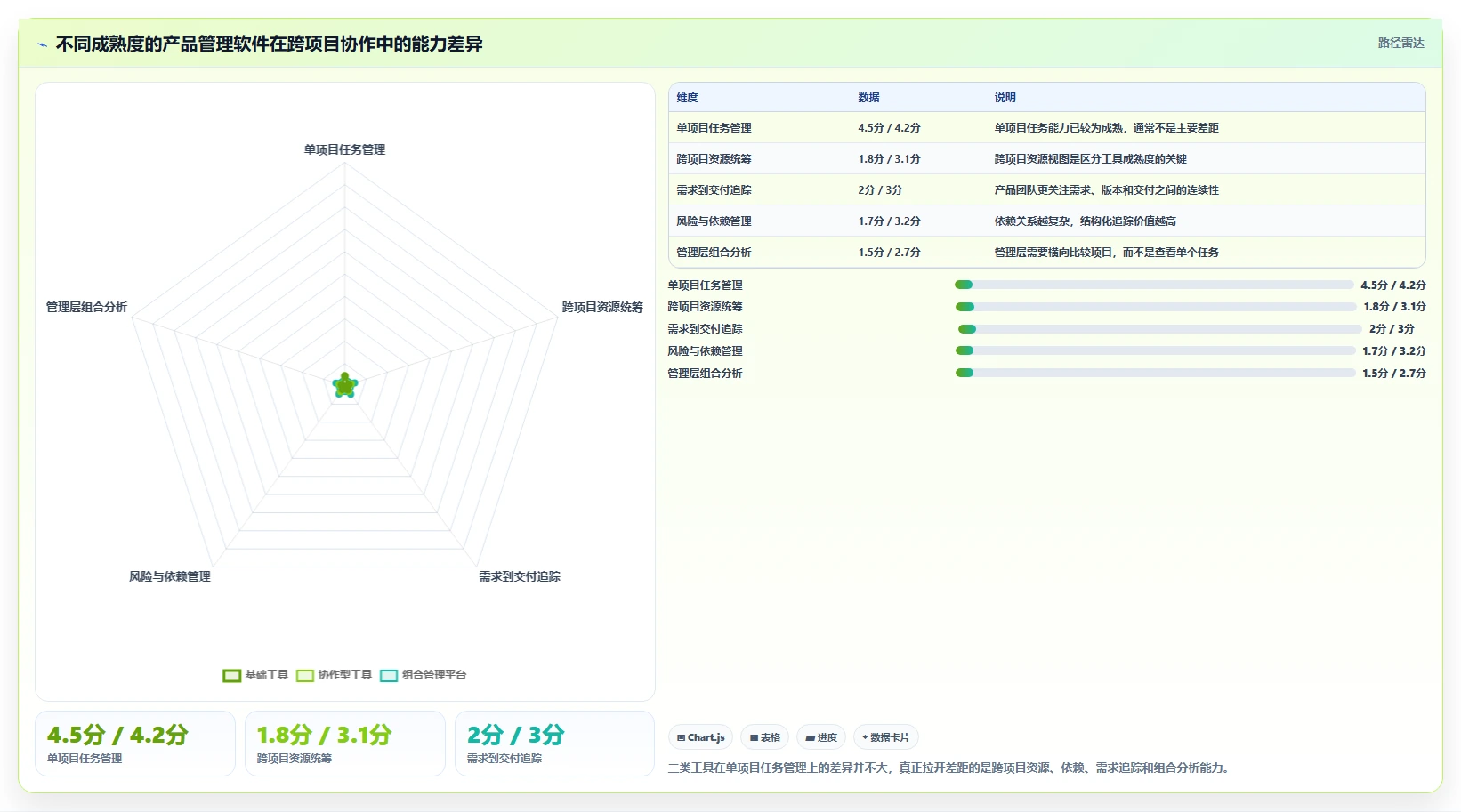The height and width of the screenshot is (812, 1461).
Task: Click the radar axis label 需求到交付追踪
Action: click(x=520, y=576)
